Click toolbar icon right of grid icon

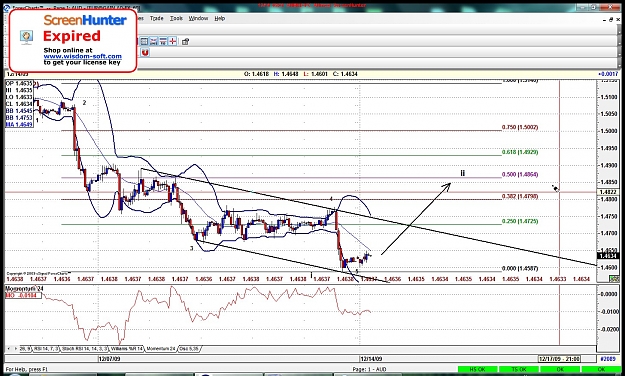click(x=153, y=41)
